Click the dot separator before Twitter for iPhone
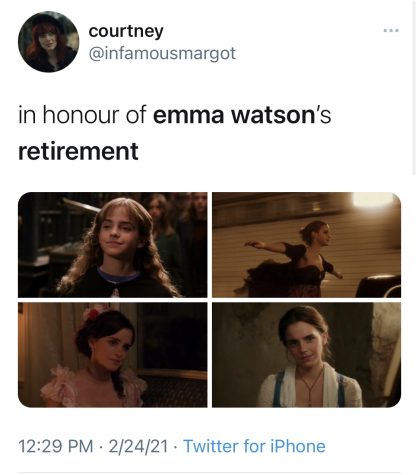Image resolution: width=419 pixels, height=475 pixels. pos(176,447)
